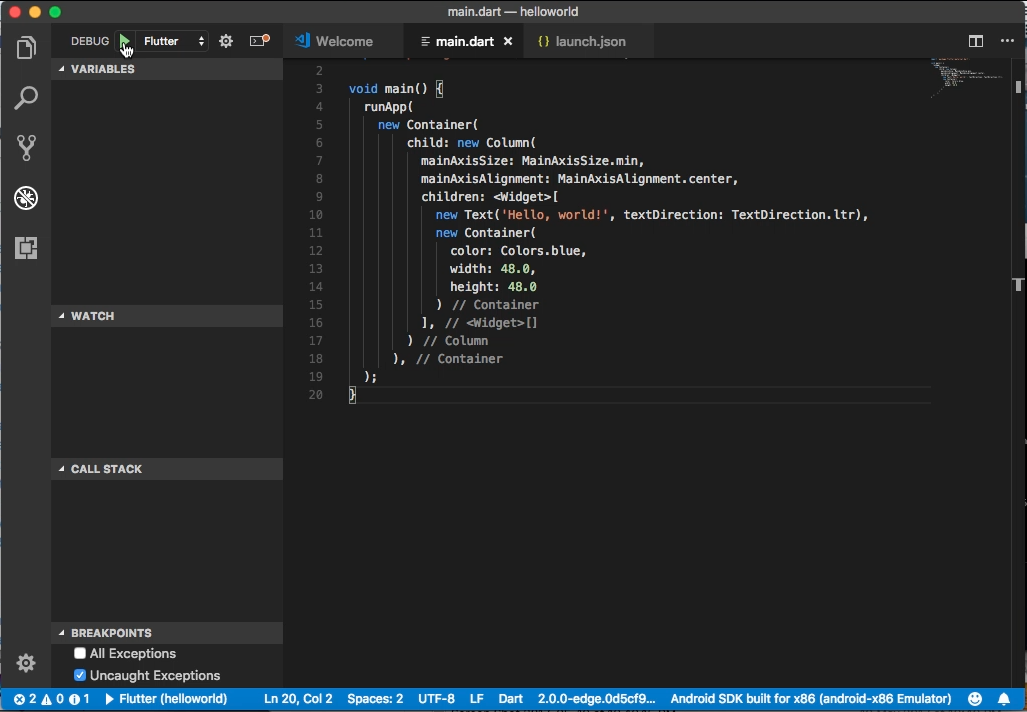The width and height of the screenshot is (1027, 712).
Task: Select the main.dart tab
Action: tap(464, 41)
